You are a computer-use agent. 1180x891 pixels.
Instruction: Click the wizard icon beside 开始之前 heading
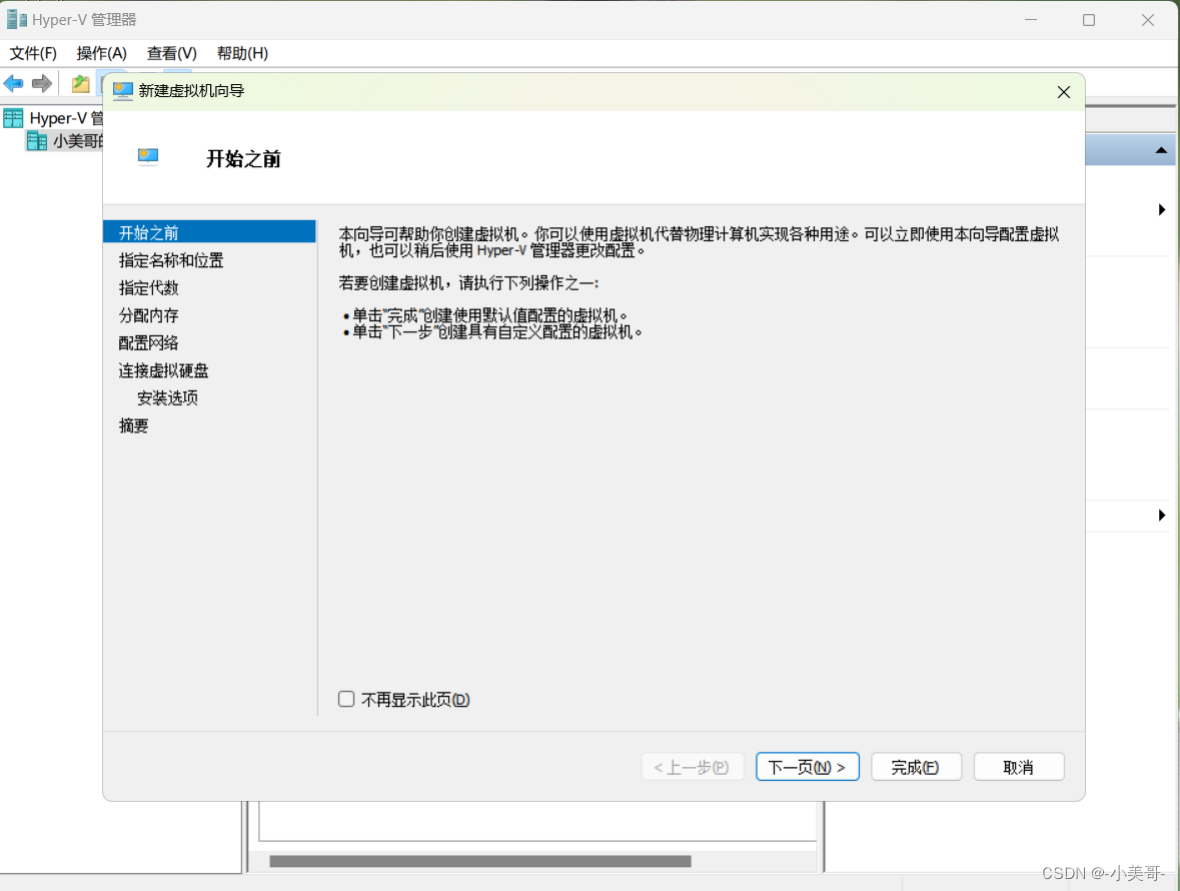click(x=147, y=157)
